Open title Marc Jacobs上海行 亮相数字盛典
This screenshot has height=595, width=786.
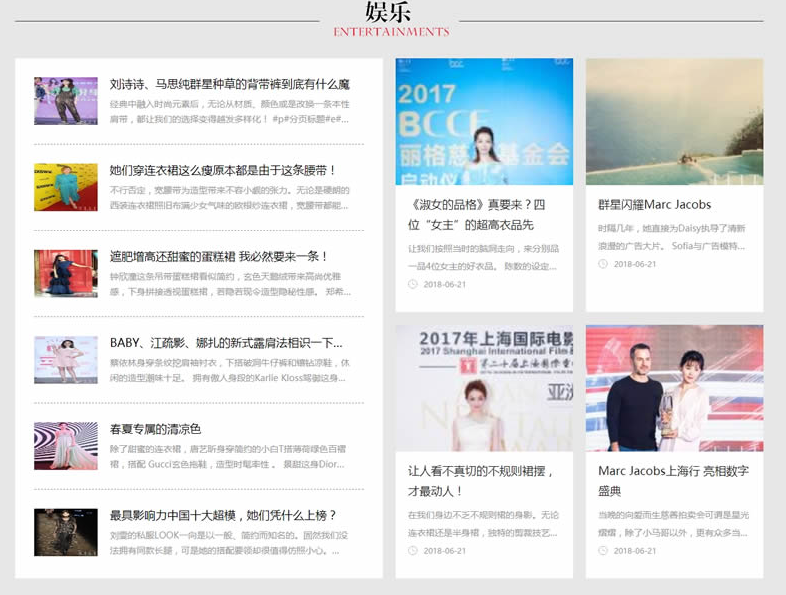point(673,481)
